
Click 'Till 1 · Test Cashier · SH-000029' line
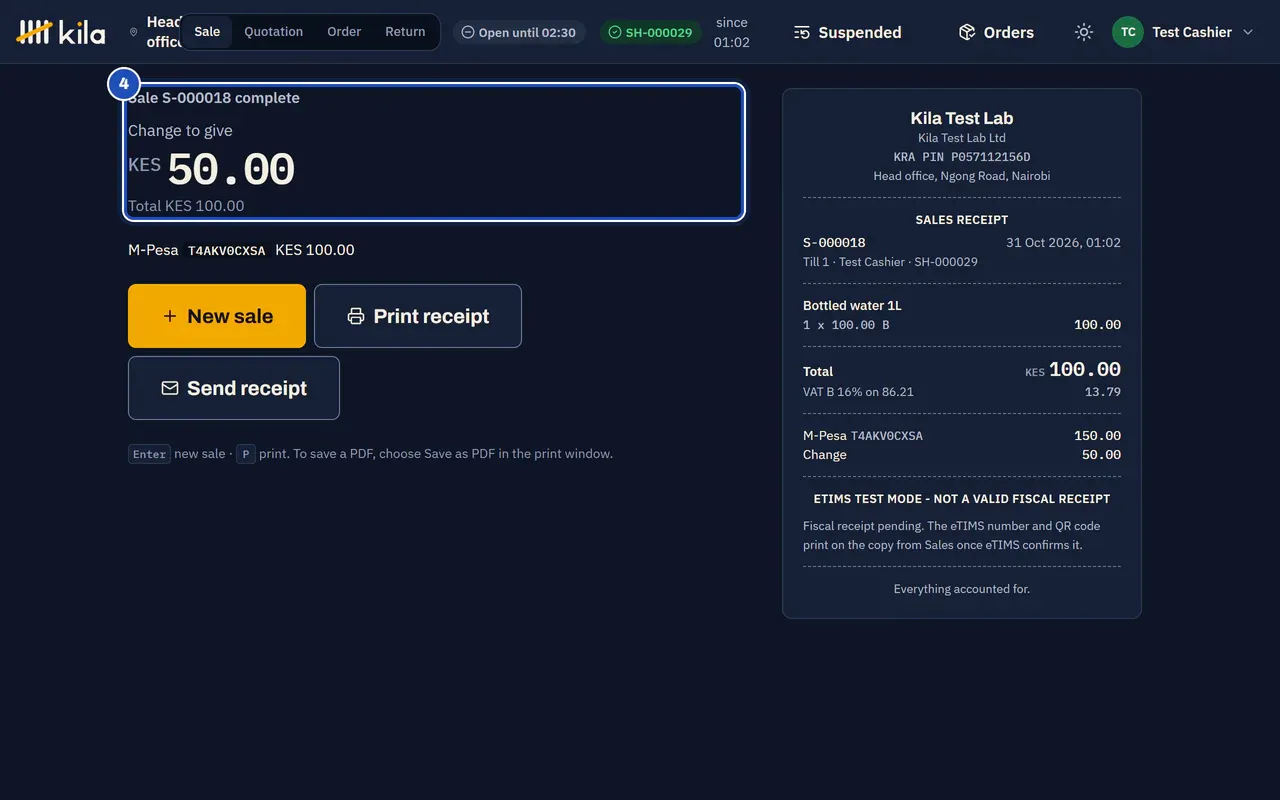pyautogui.click(x=890, y=262)
